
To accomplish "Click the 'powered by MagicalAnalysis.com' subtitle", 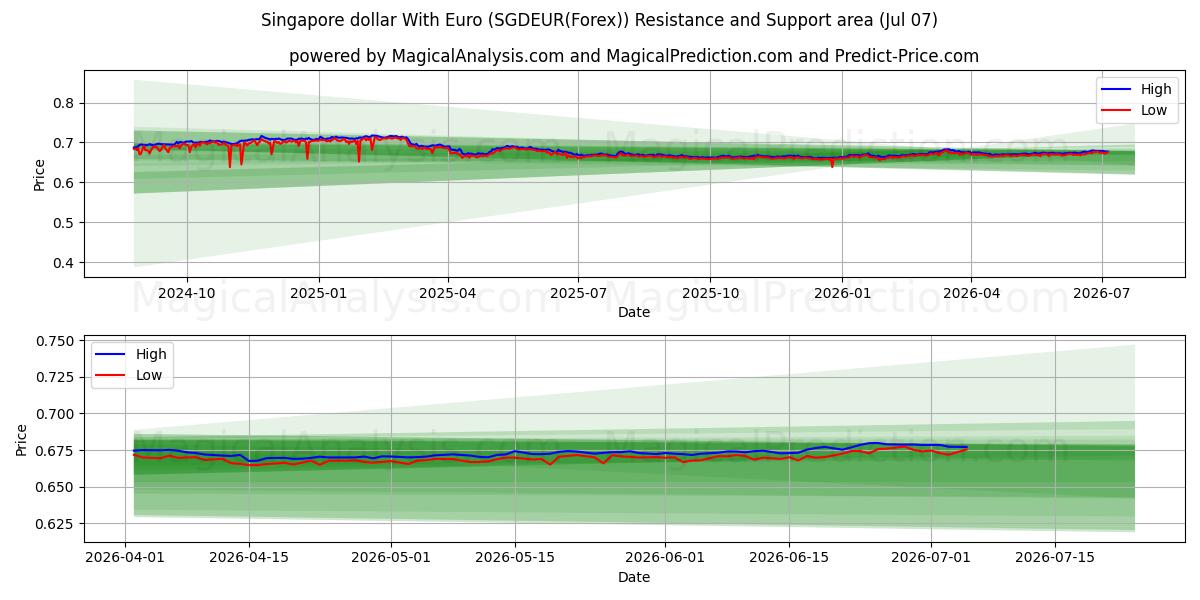I will tap(634, 56).
